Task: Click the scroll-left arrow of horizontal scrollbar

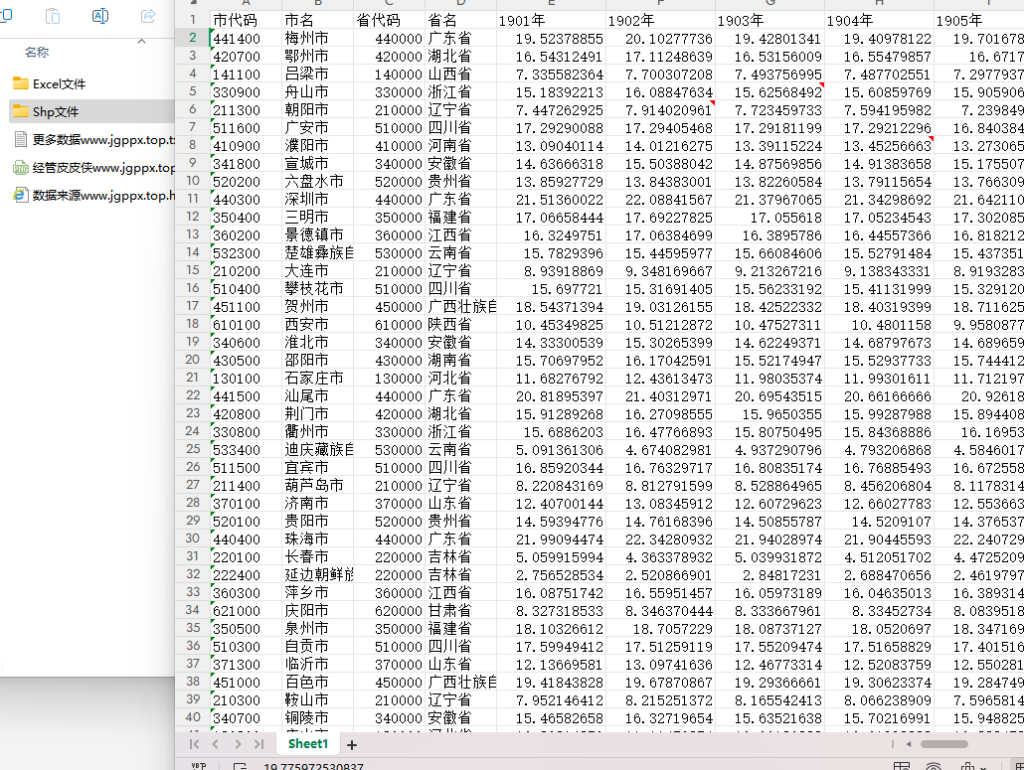Action: coord(908,744)
